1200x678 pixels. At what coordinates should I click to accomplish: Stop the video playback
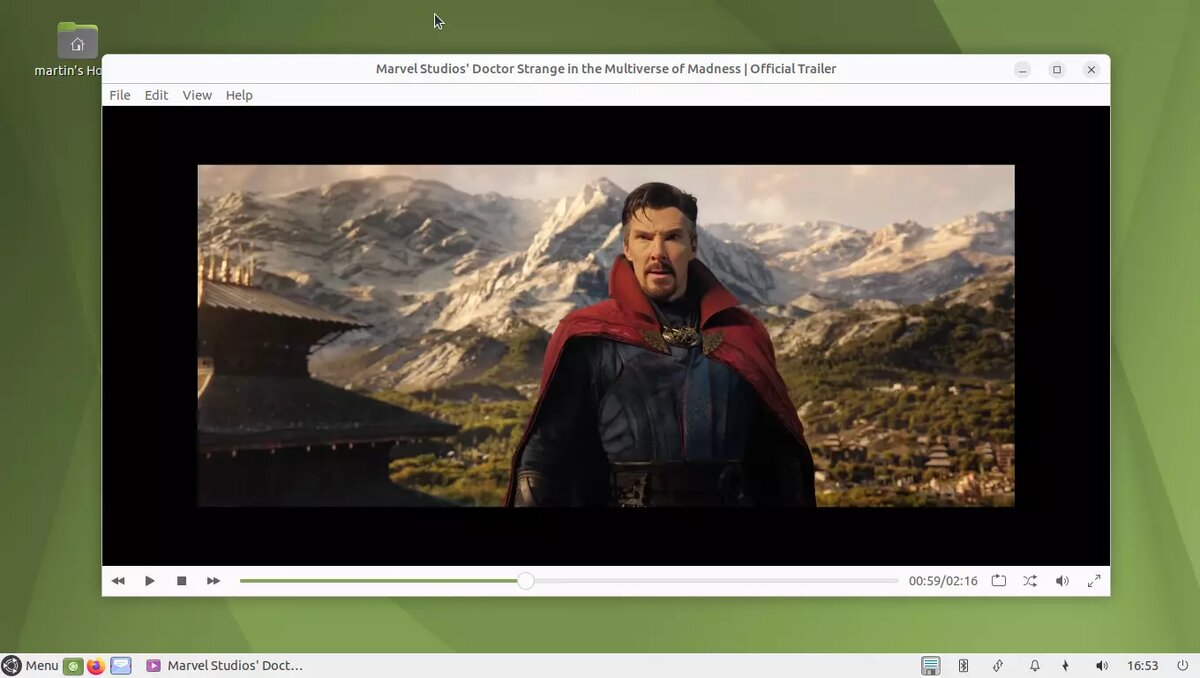[x=181, y=580]
